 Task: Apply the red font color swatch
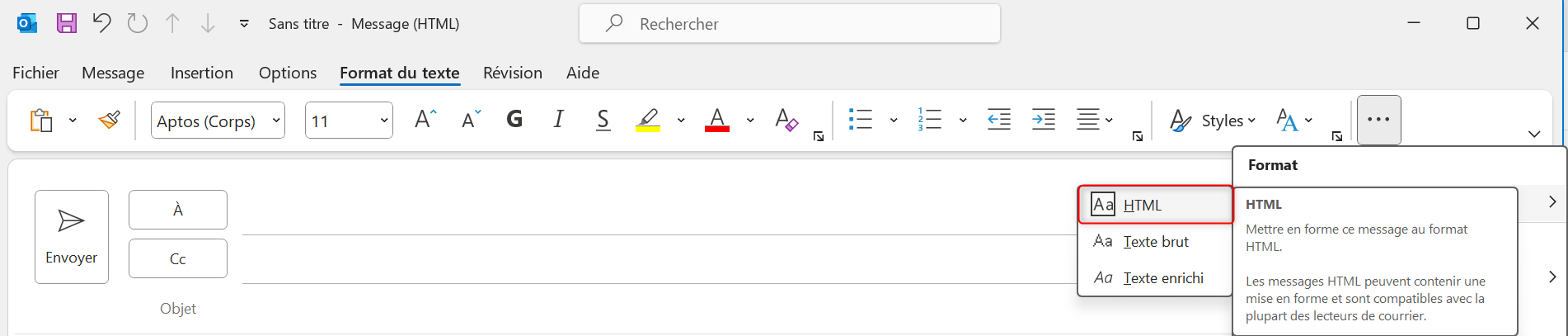(x=716, y=120)
